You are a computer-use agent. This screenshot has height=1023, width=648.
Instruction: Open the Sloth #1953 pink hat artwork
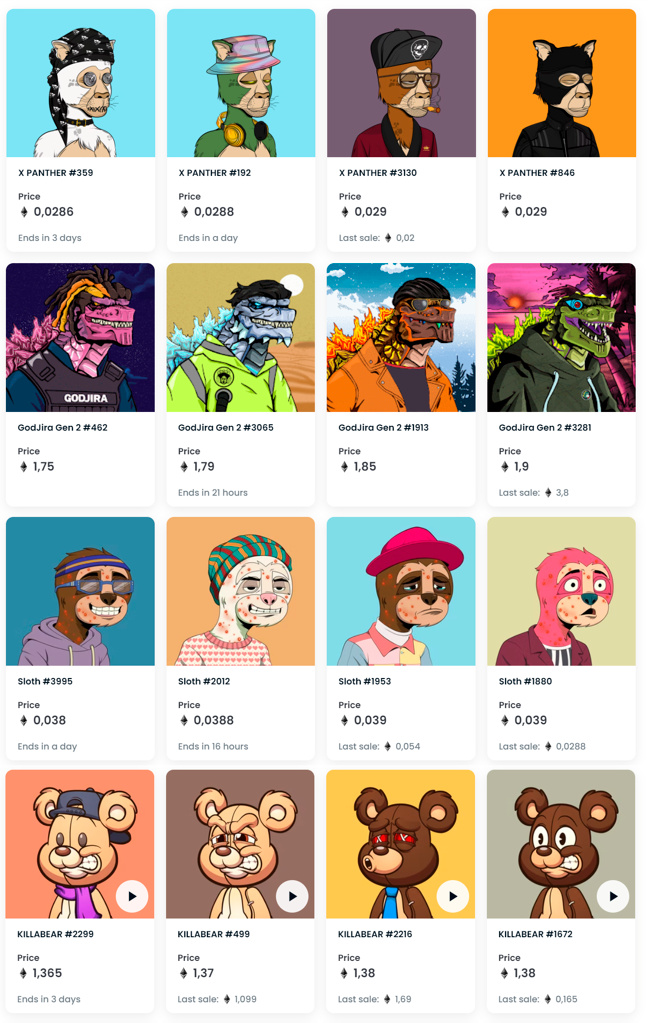(x=401, y=591)
